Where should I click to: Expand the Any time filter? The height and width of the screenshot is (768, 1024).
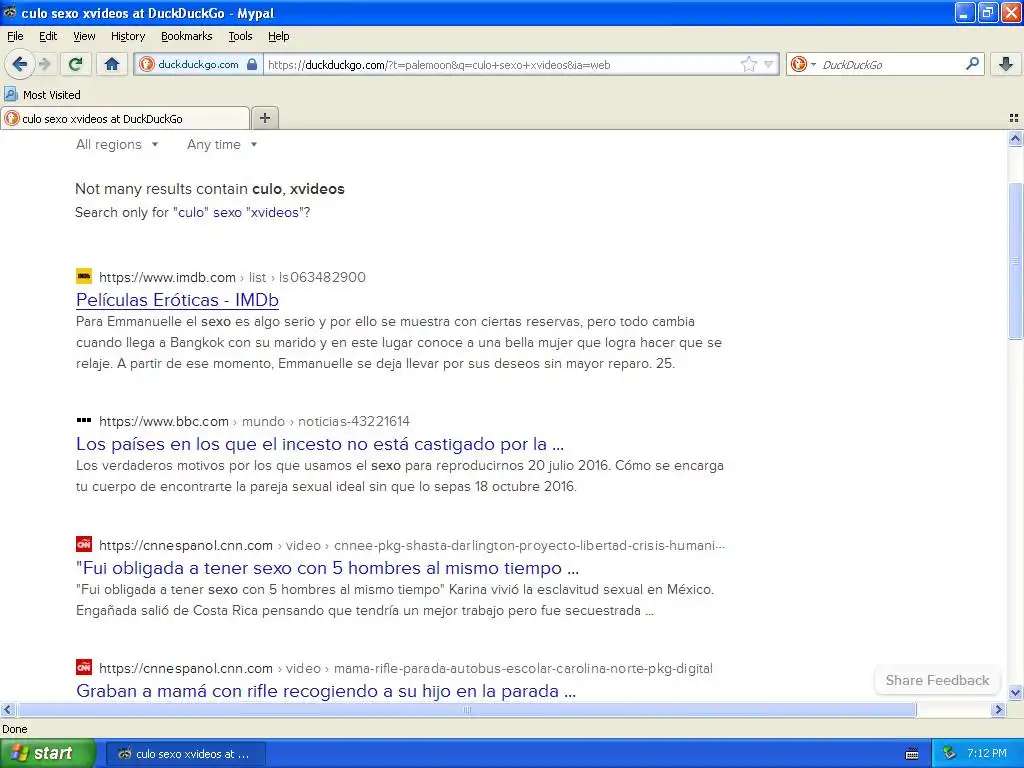point(222,144)
